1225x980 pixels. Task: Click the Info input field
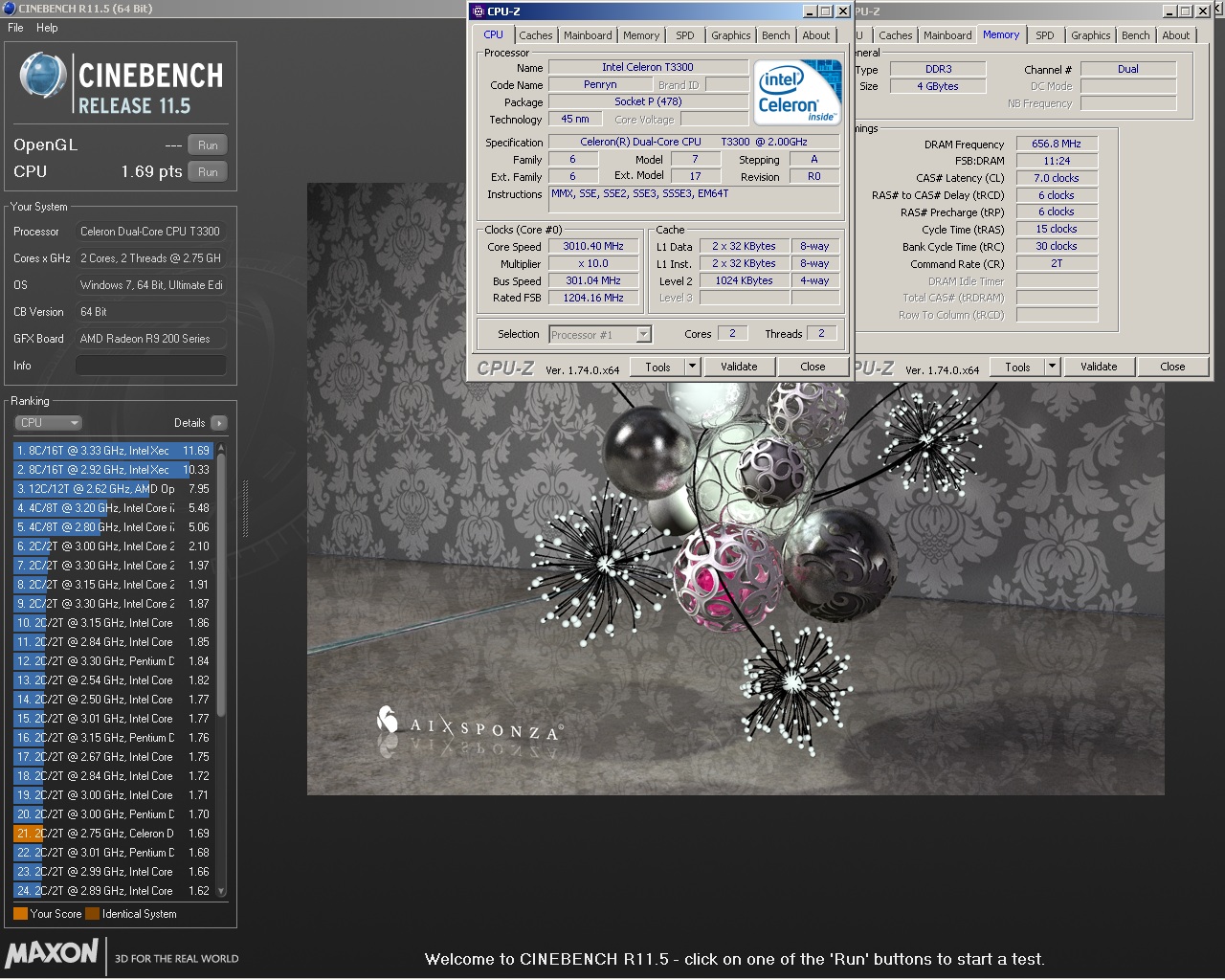tap(151, 366)
